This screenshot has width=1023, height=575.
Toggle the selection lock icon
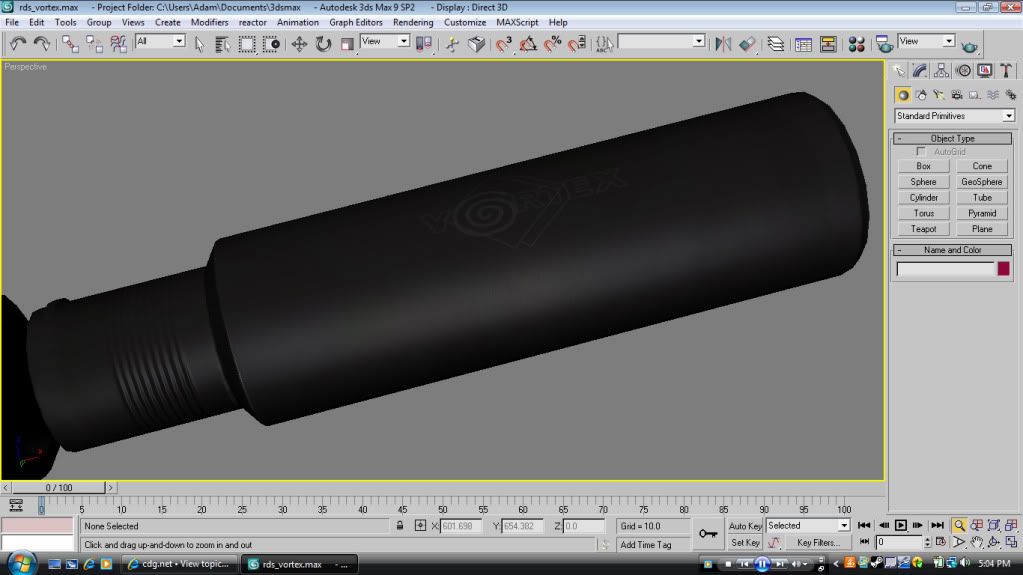(x=400, y=526)
